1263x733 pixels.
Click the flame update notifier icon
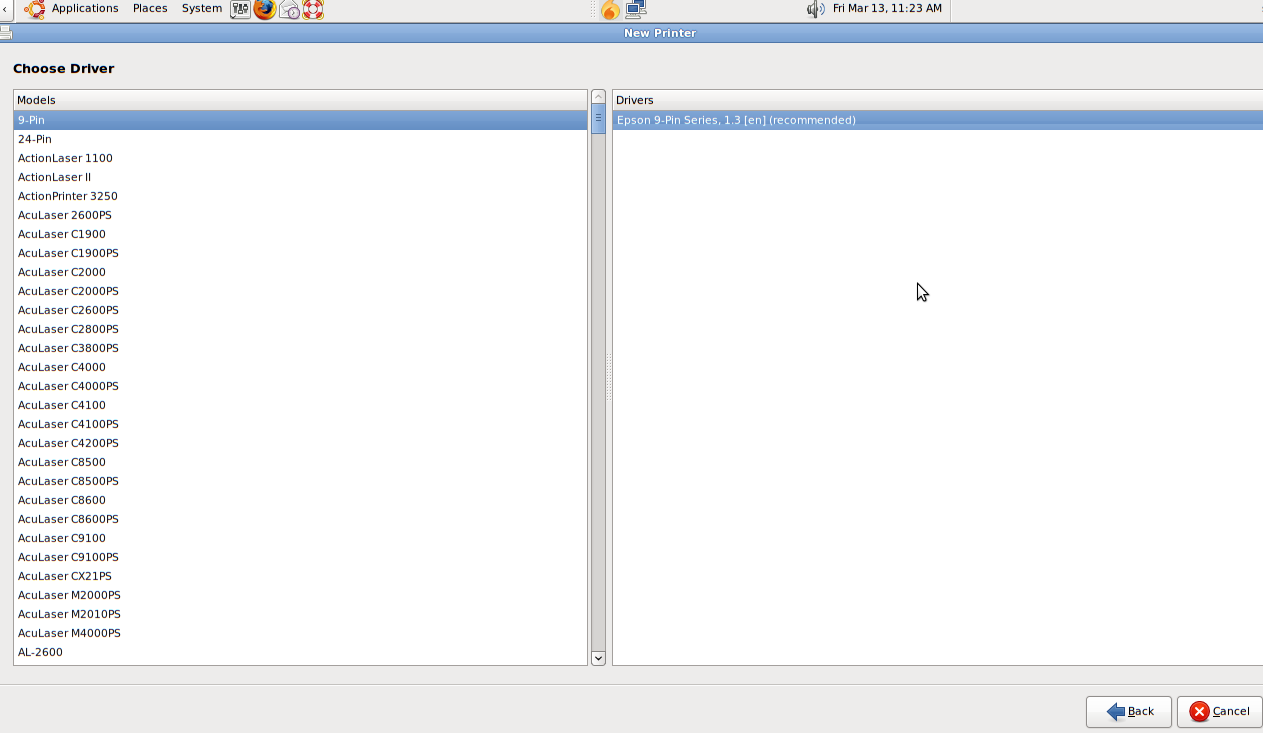(x=610, y=10)
